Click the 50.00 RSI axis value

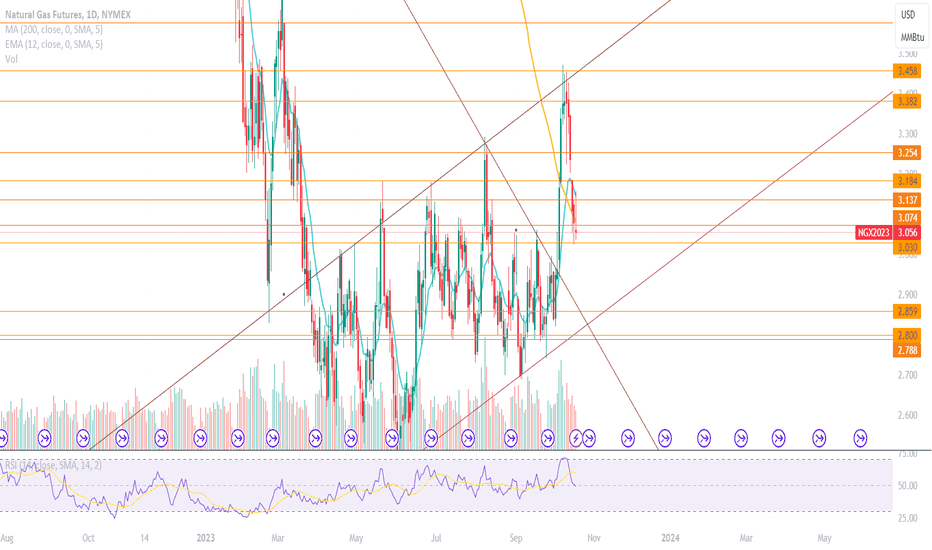[x=907, y=486]
